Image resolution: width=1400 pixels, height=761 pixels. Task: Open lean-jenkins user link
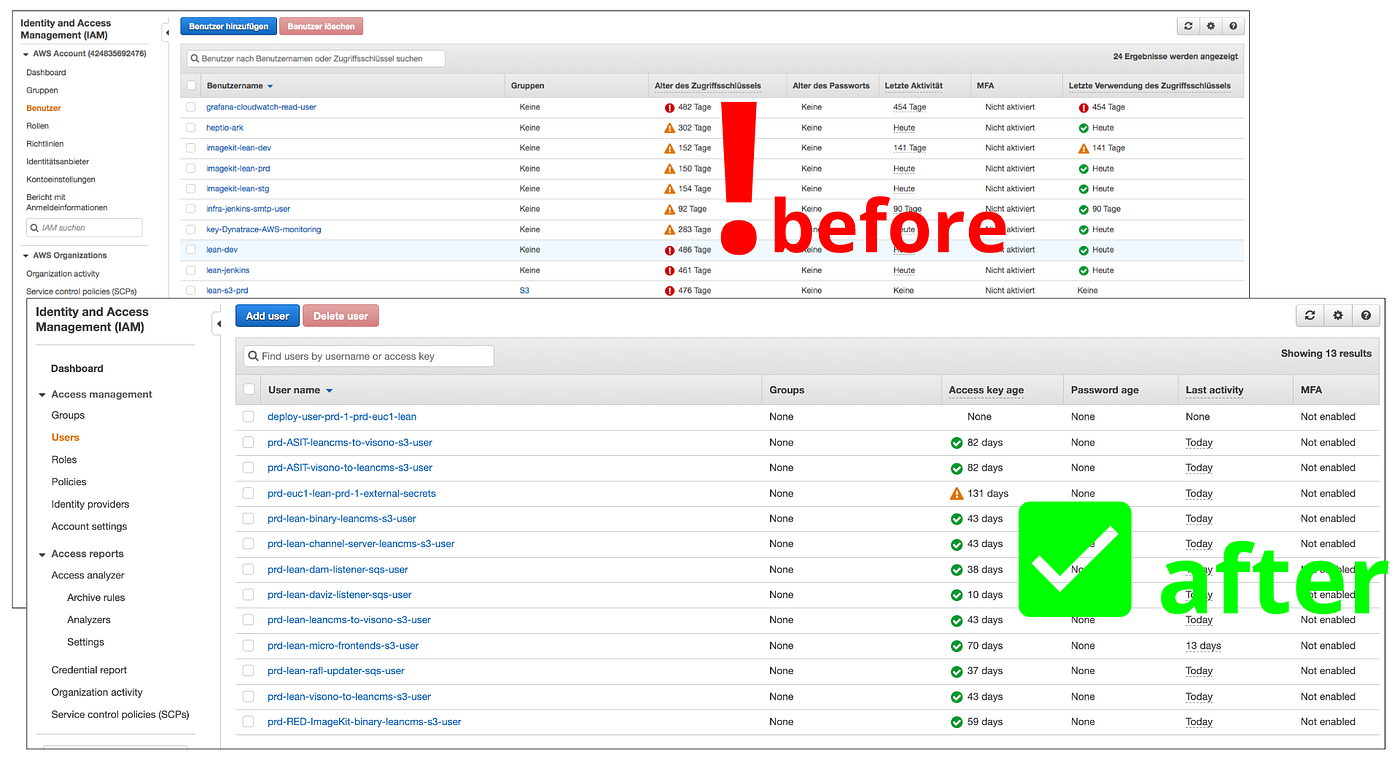pos(228,270)
